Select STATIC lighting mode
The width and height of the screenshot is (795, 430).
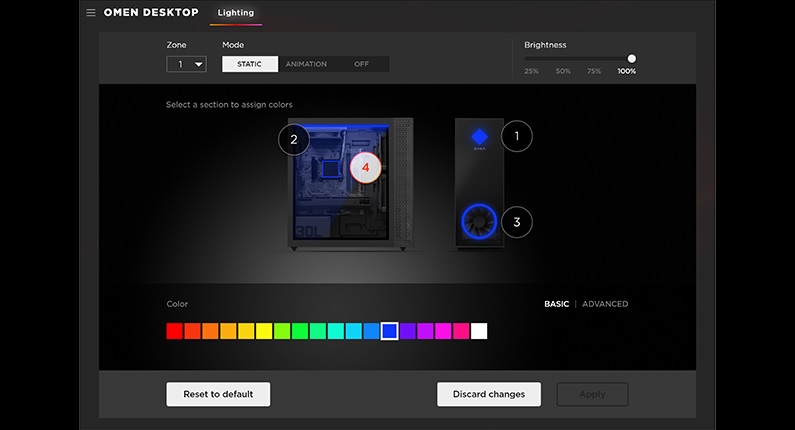coord(249,64)
